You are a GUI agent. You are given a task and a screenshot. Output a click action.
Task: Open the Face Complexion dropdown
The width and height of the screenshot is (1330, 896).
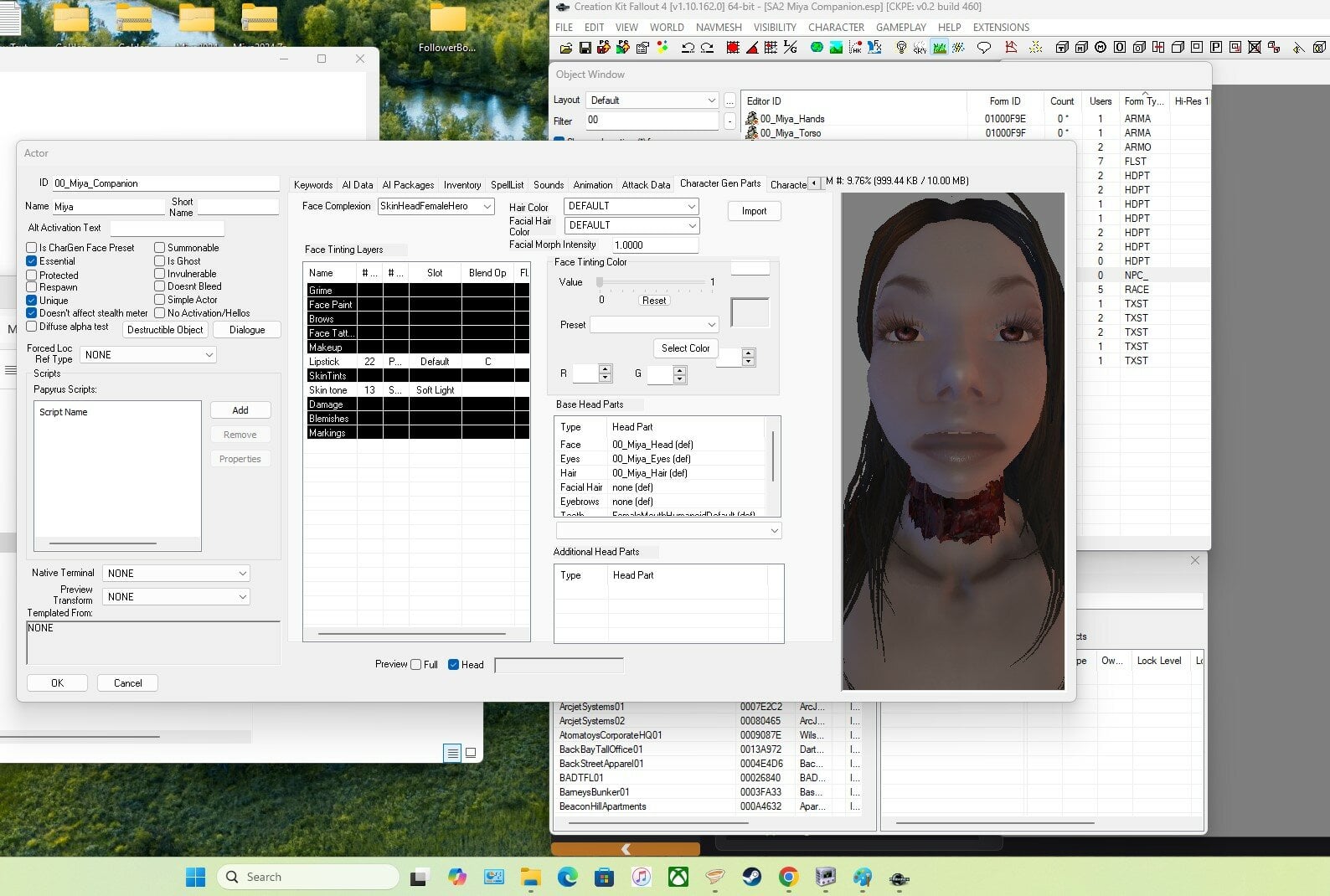tap(436, 206)
